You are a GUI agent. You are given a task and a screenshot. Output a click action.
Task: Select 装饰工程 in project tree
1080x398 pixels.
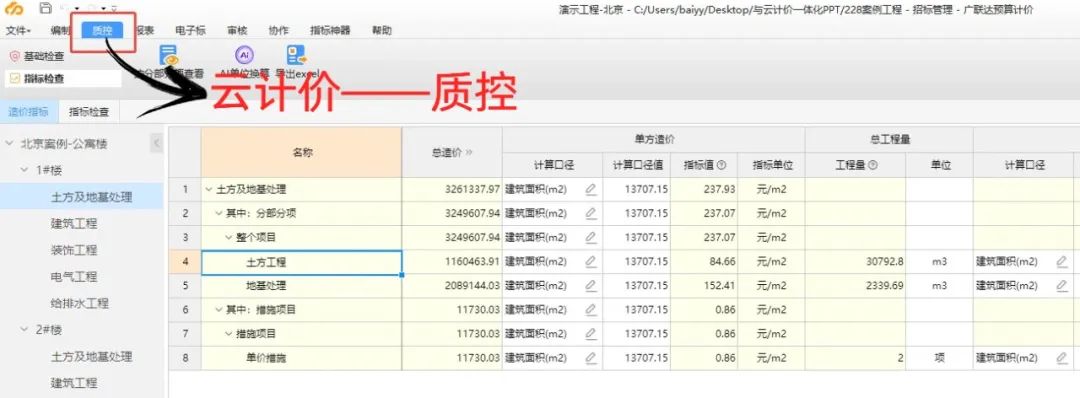point(74,250)
